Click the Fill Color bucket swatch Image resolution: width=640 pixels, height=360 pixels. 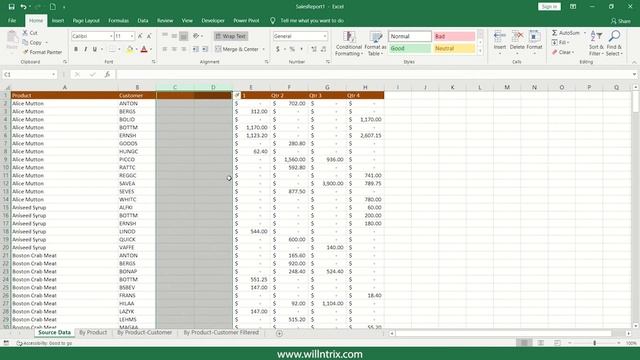click(x=129, y=49)
